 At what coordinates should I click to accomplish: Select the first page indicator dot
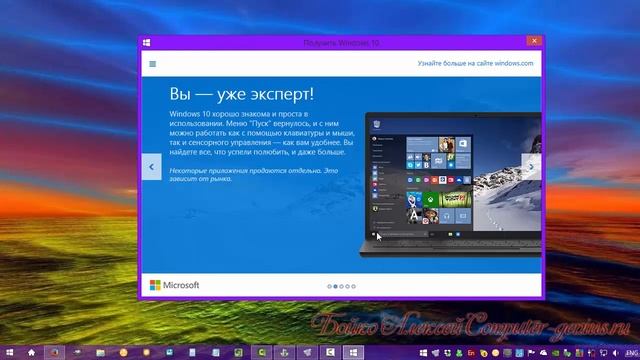click(329, 287)
